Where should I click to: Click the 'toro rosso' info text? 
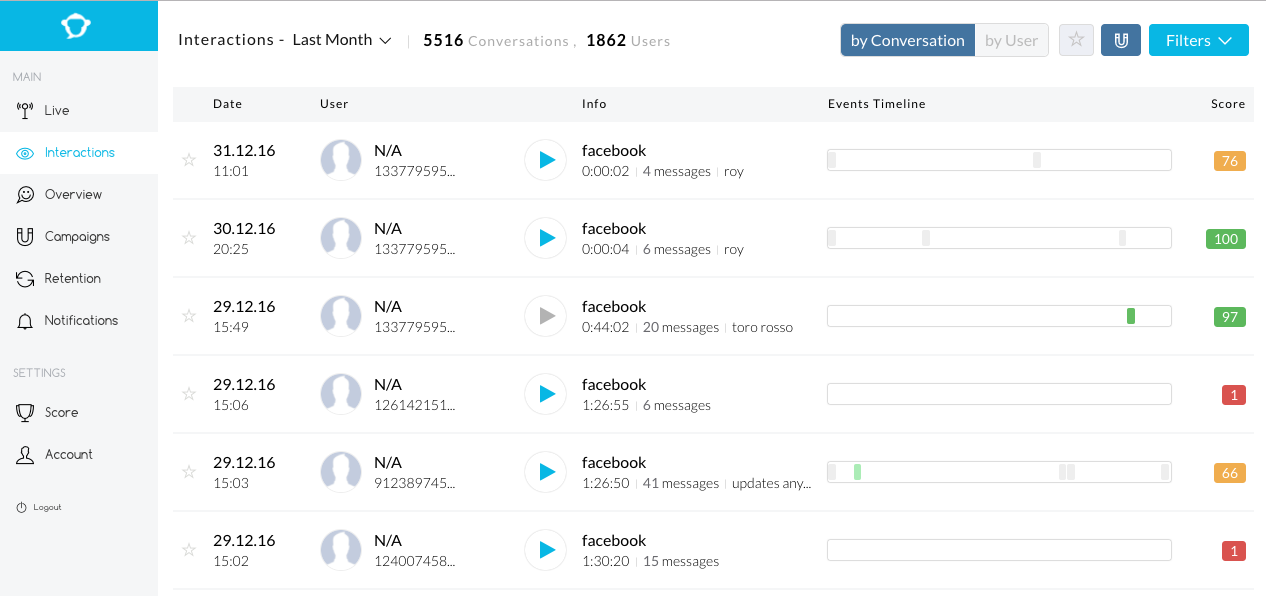762,327
